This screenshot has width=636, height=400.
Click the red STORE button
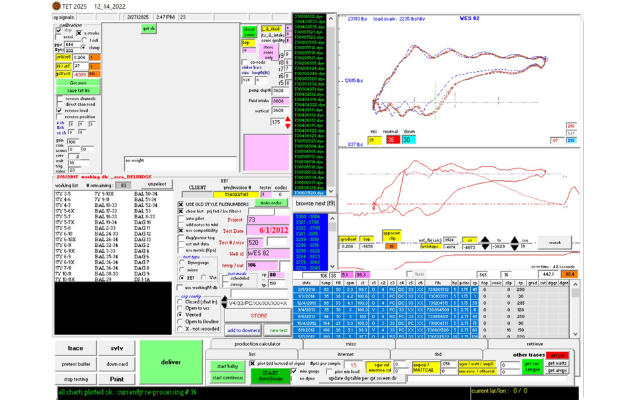pos(258,316)
